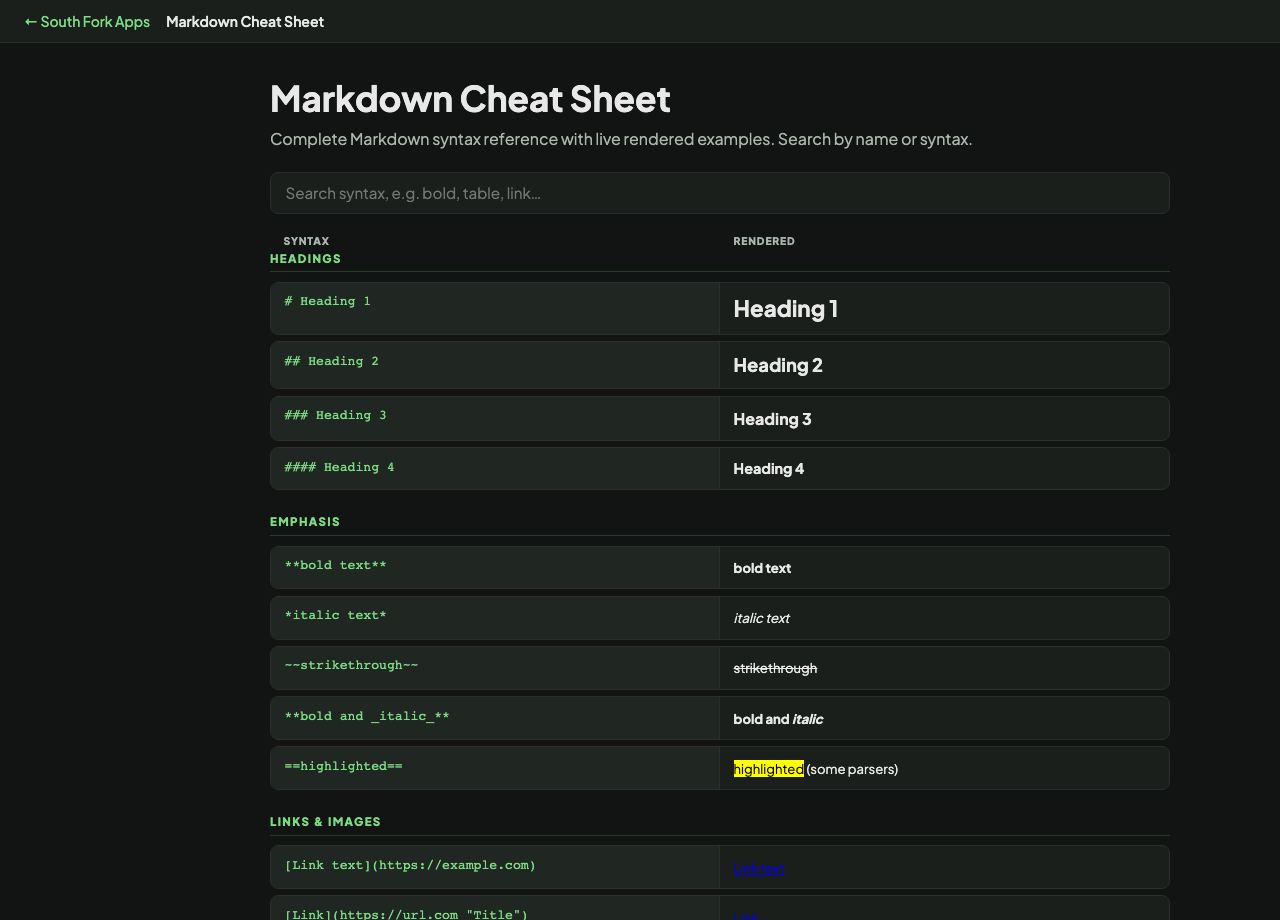Select the "LINKS & IMAGES" section label
This screenshot has width=1280, height=920.
[325, 822]
